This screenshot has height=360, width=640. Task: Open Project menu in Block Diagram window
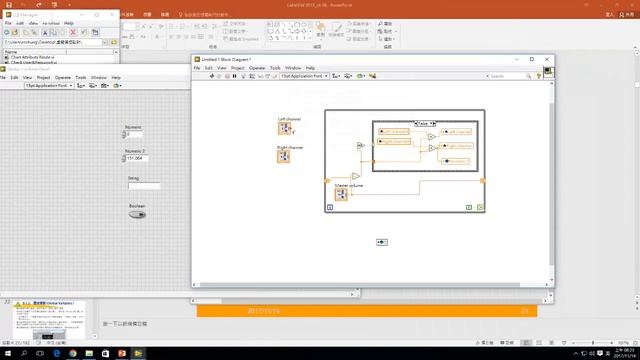point(238,68)
